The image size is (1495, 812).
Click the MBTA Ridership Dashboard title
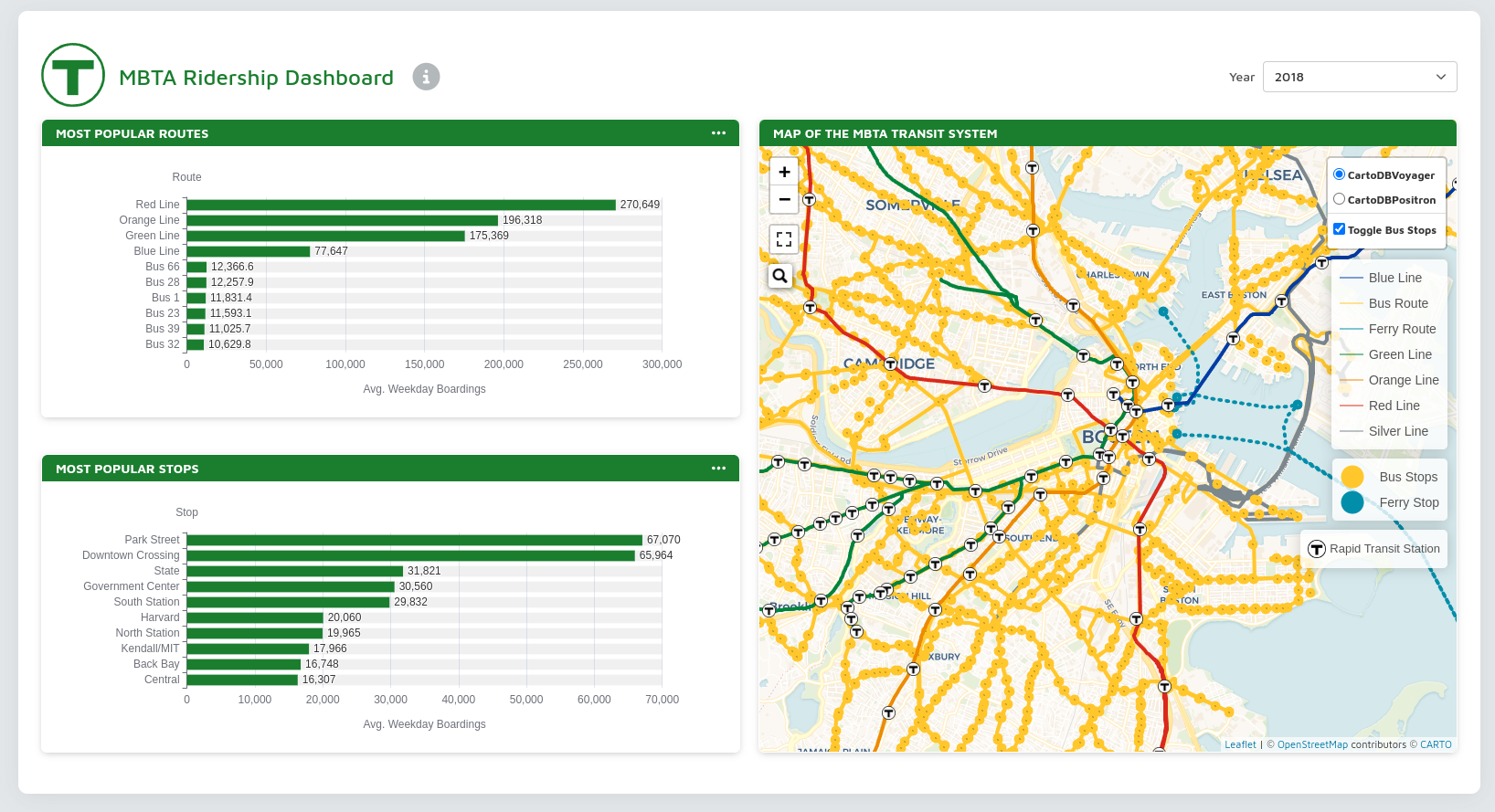click(x=256, y=78)
